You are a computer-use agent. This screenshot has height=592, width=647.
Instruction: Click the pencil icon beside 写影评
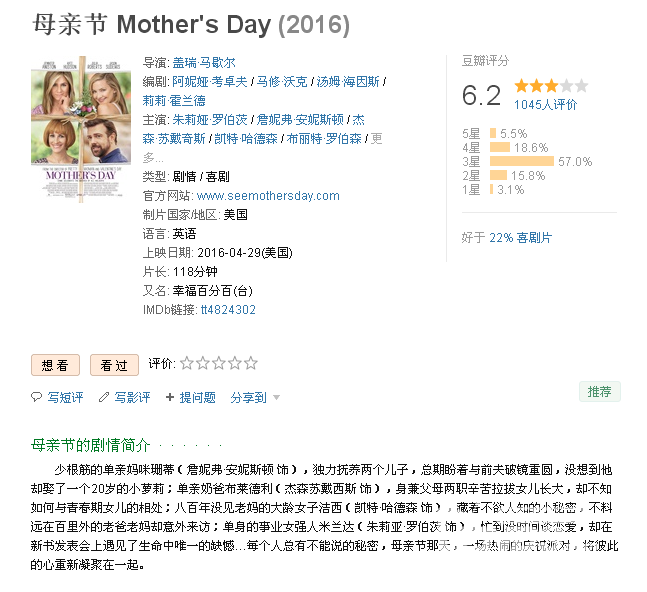coord(104,397)
